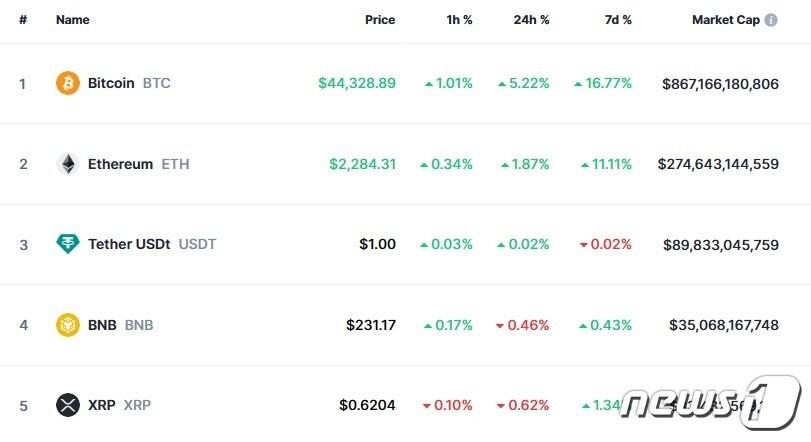Open the Market Cap info icon
The image size is (811, 442).
771,20
